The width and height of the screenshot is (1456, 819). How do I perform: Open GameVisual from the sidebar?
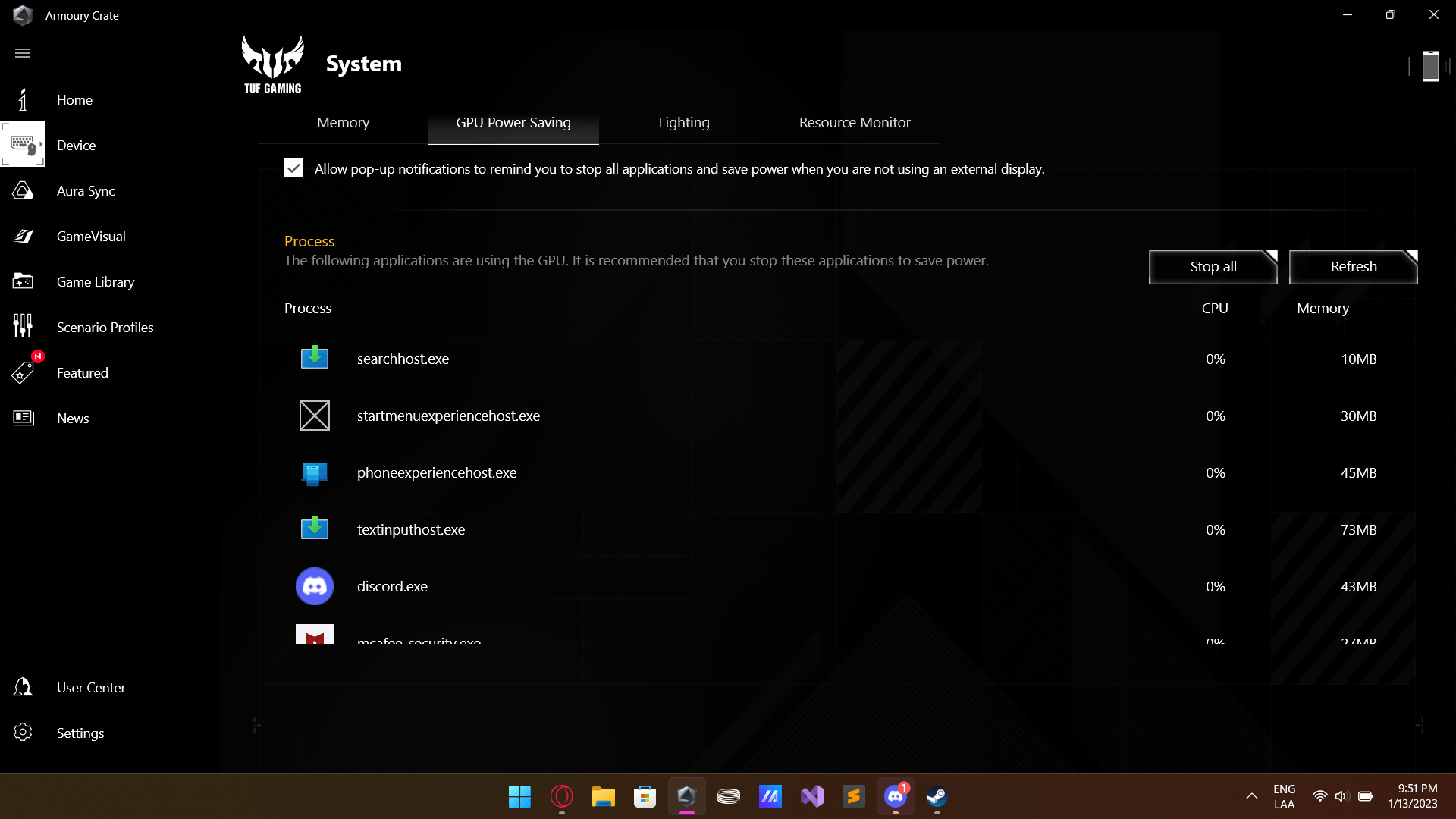tap(23, 237)
